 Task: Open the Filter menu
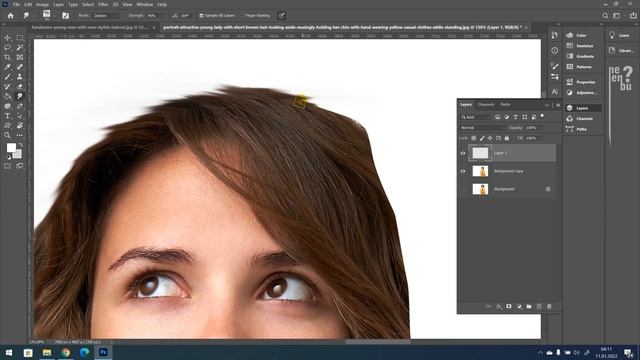(103, 4)
